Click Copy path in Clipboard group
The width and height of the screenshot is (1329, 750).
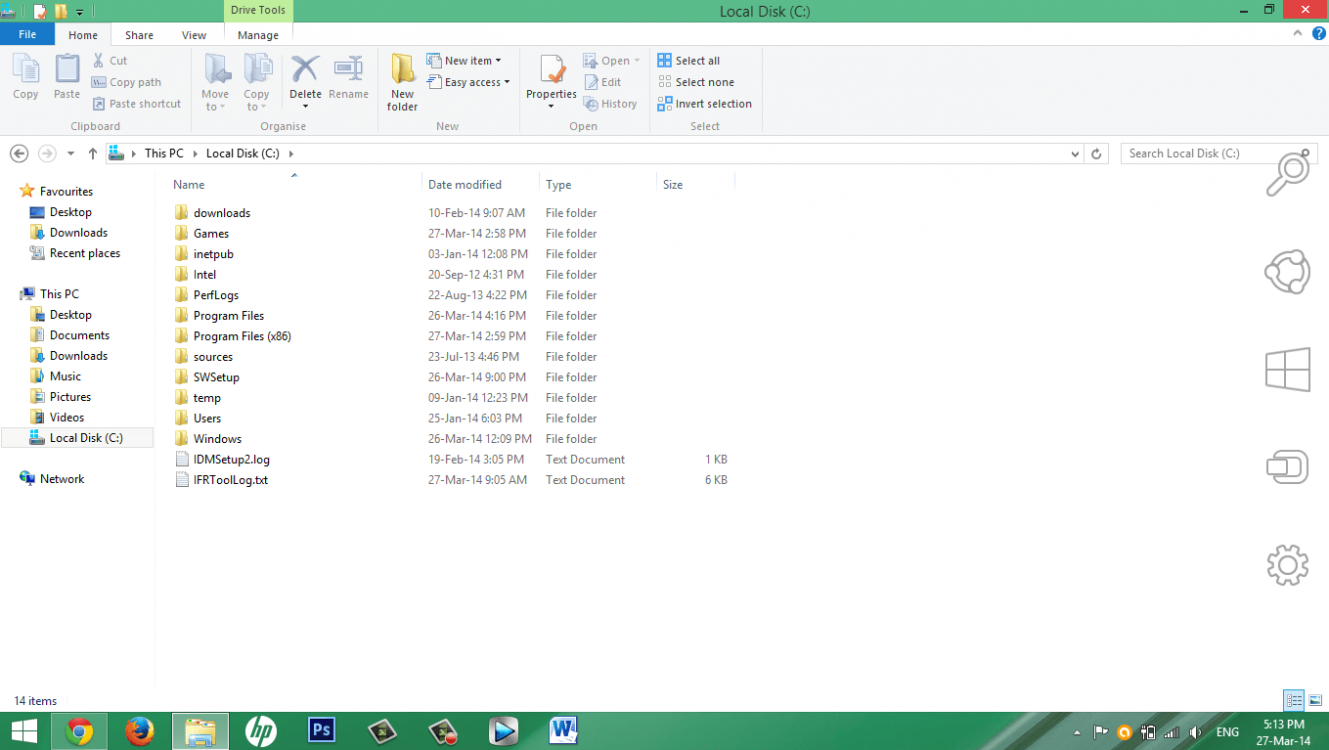click(x=126, y=82)
